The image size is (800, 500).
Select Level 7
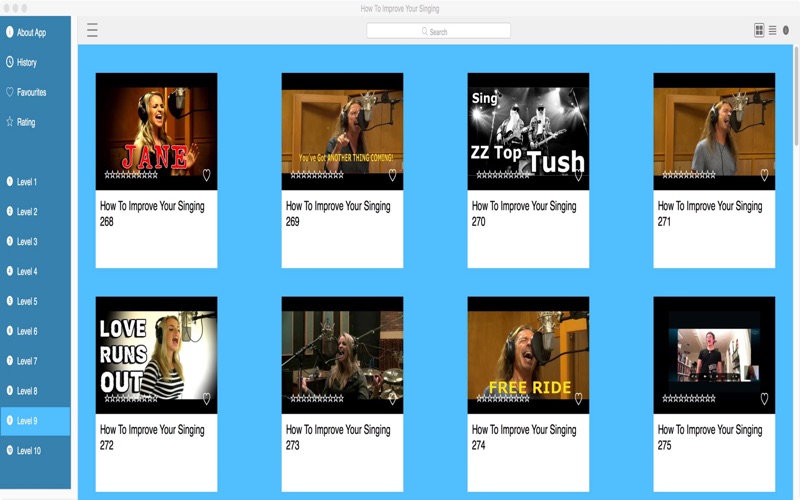coord(35,361)
